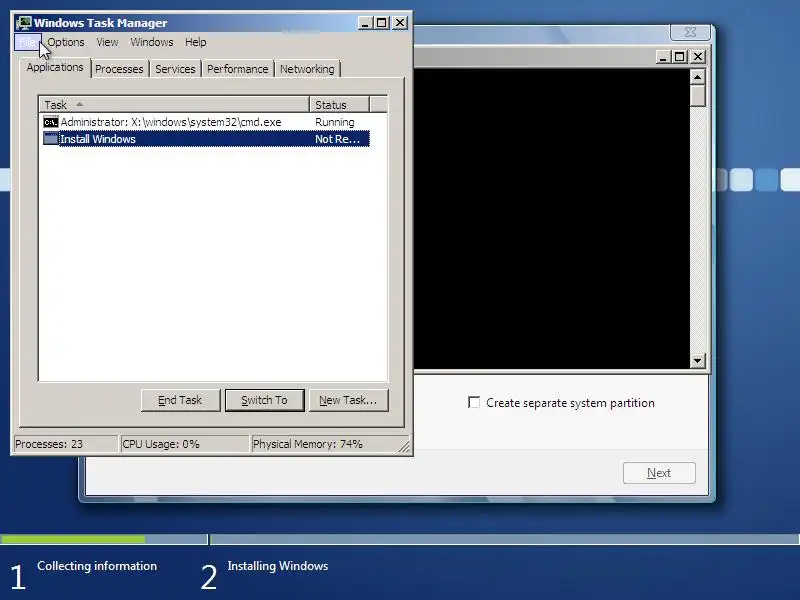Viewport: 800px width, 600px height.
Task: Click the Task Manager title bar icon
Action: 23,22
